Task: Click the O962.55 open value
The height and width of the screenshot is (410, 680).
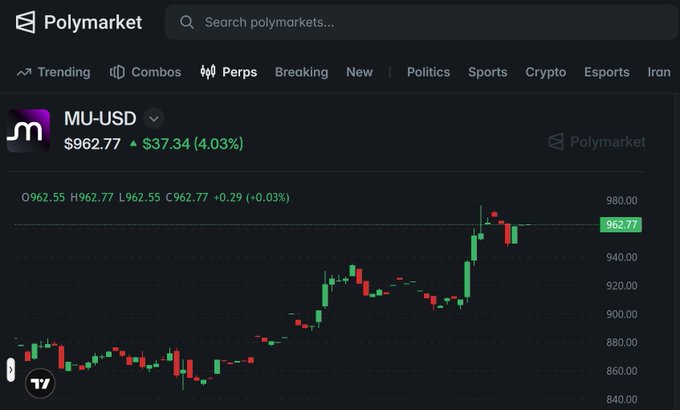Action: point(43,198)
